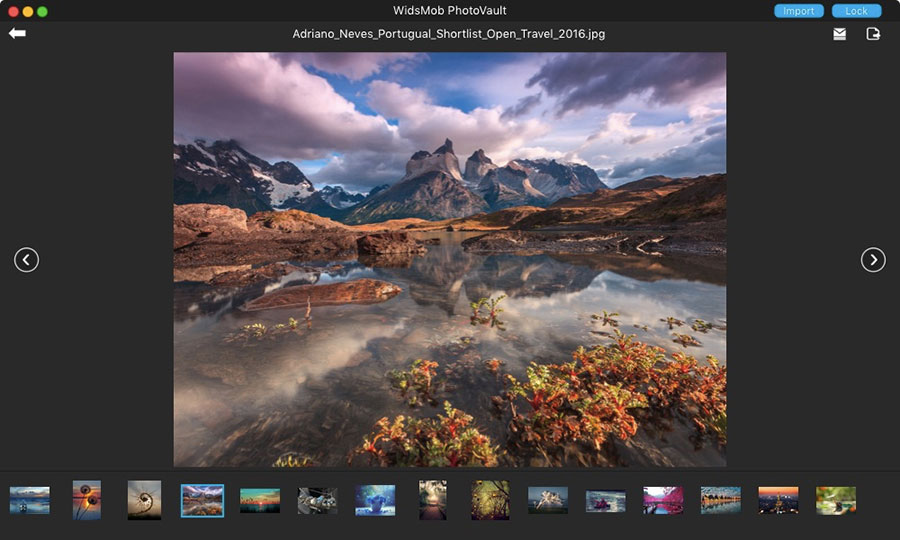Minimize the window with the yellow button
Viewport: 900px width, 540px height.
click(28, 11)
